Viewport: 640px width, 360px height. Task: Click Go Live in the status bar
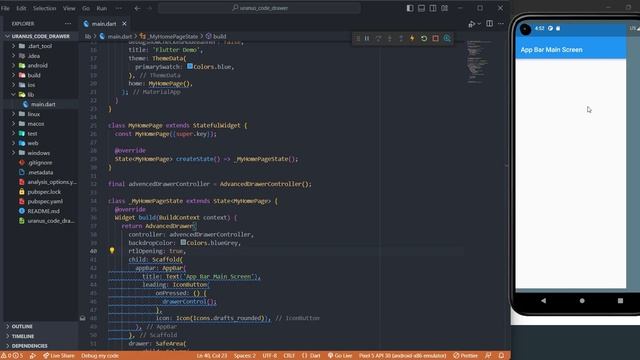point(340,356)
